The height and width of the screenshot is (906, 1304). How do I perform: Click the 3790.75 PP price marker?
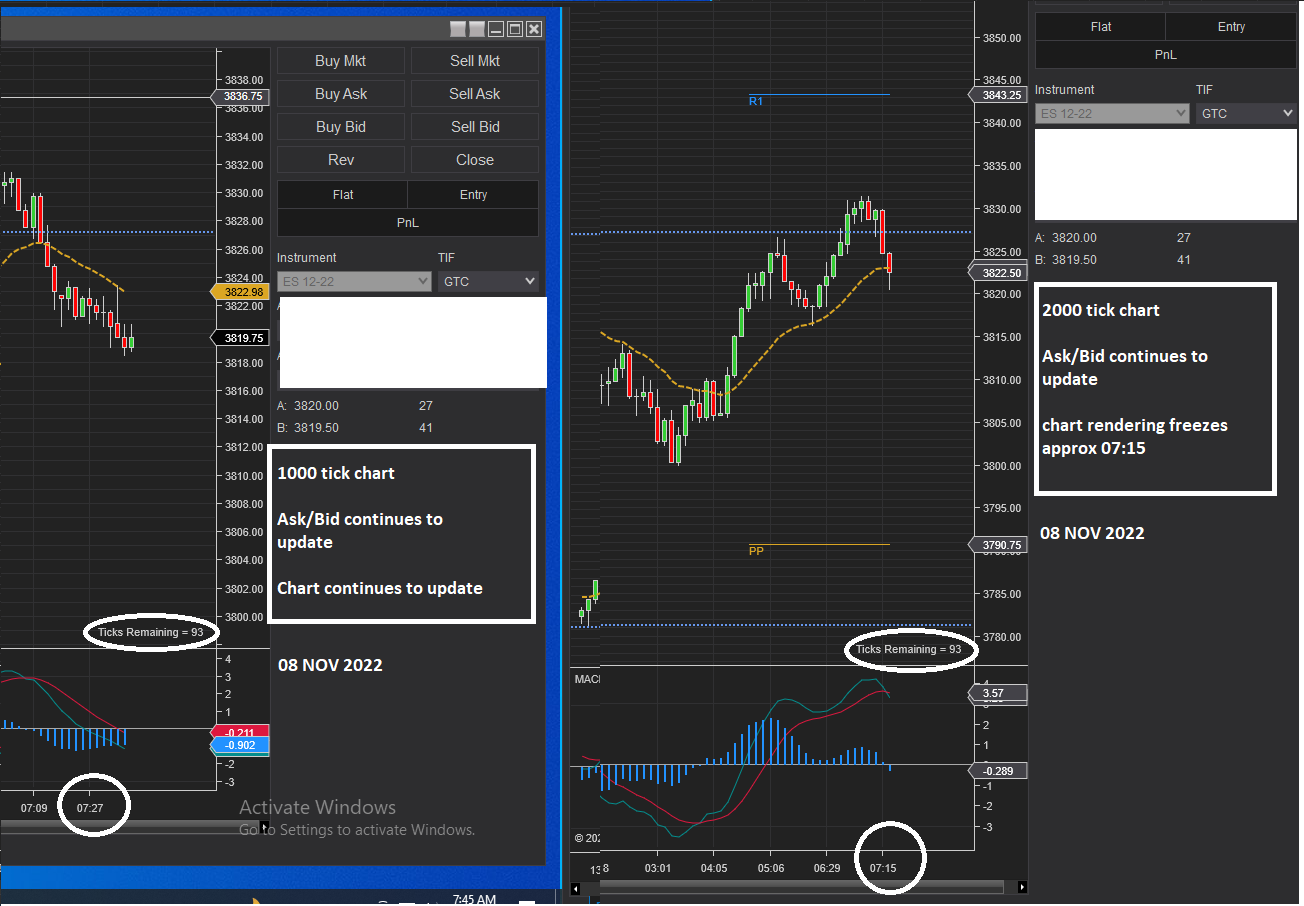tap(998, 545)
